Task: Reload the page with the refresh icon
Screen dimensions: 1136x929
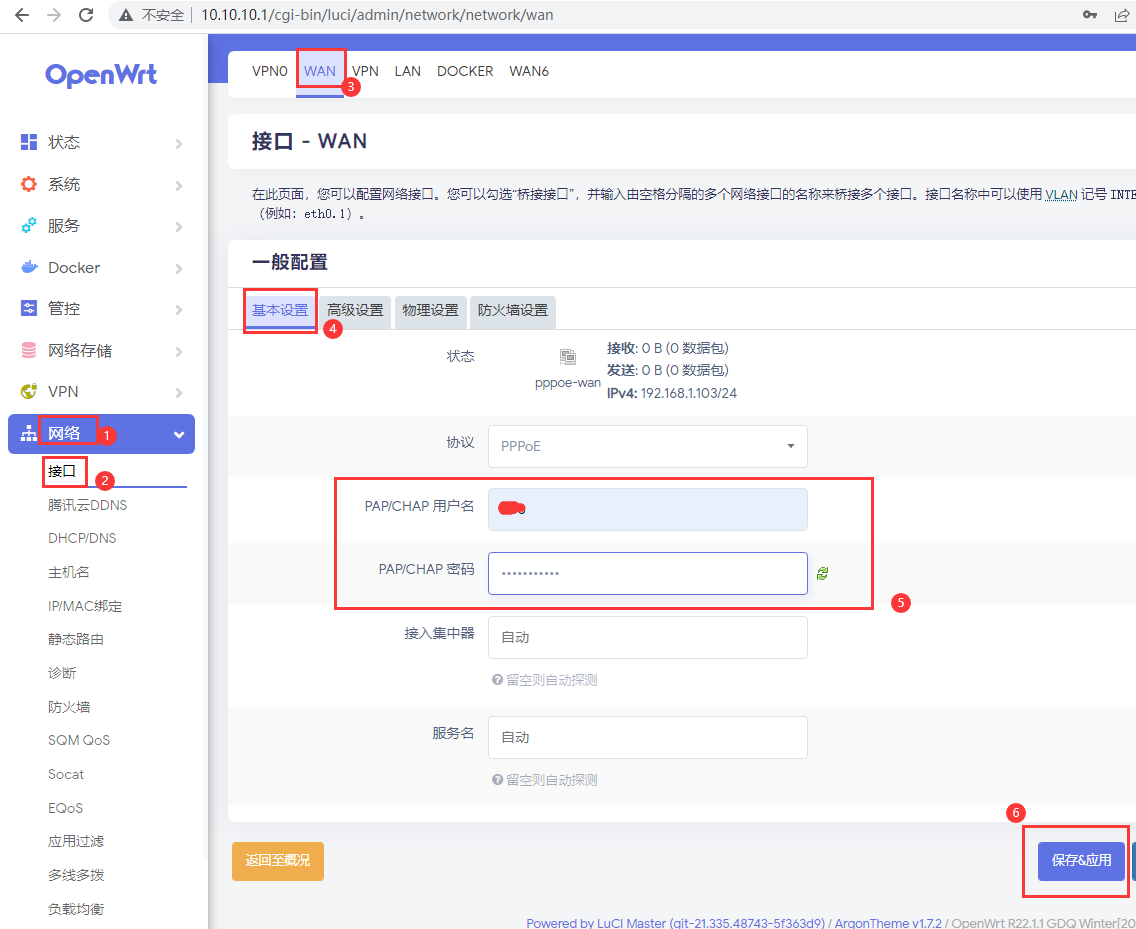Action: pyautogui.click(x=86, y=14)
